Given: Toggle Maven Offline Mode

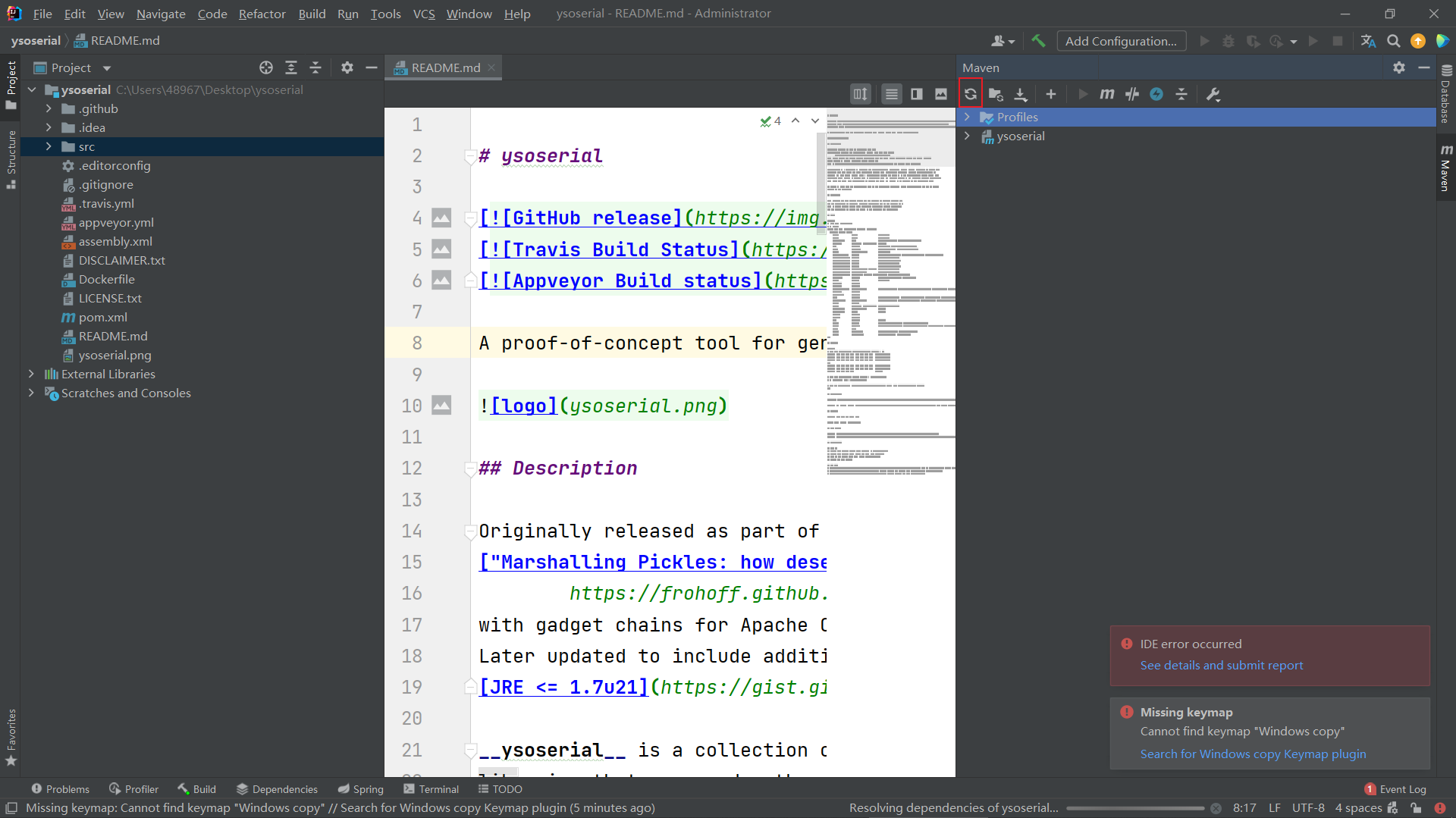Looking at the screenshot, I should point(1131,94).
